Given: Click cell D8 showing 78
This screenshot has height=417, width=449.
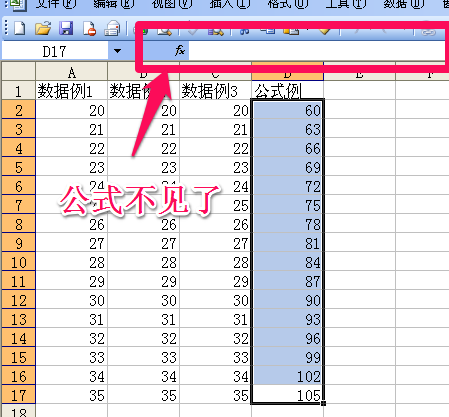Looking at the screenshot, I should tap(287, 224).
